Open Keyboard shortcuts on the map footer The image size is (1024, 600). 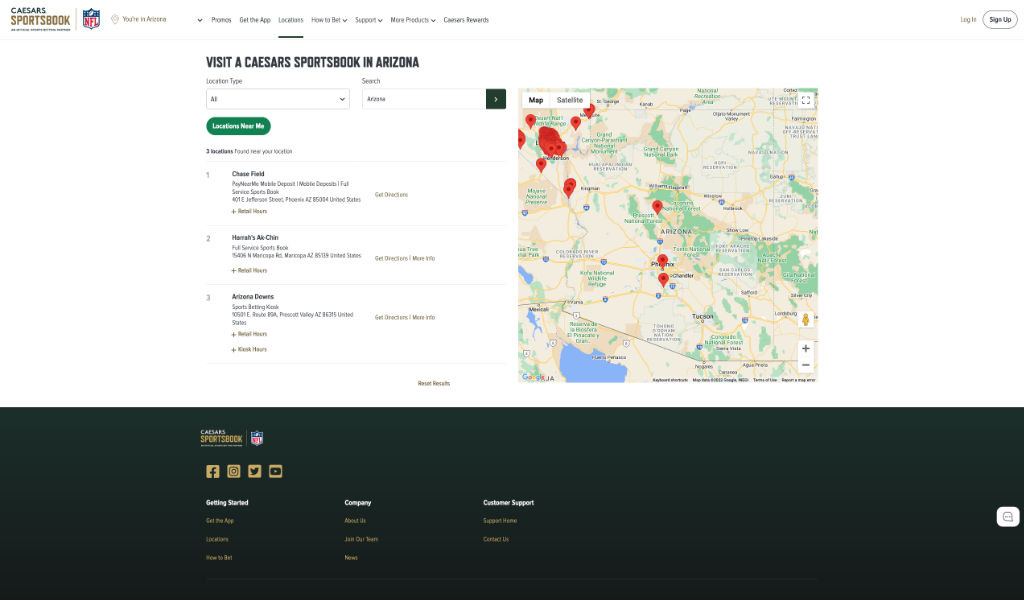tap(670, 380)
